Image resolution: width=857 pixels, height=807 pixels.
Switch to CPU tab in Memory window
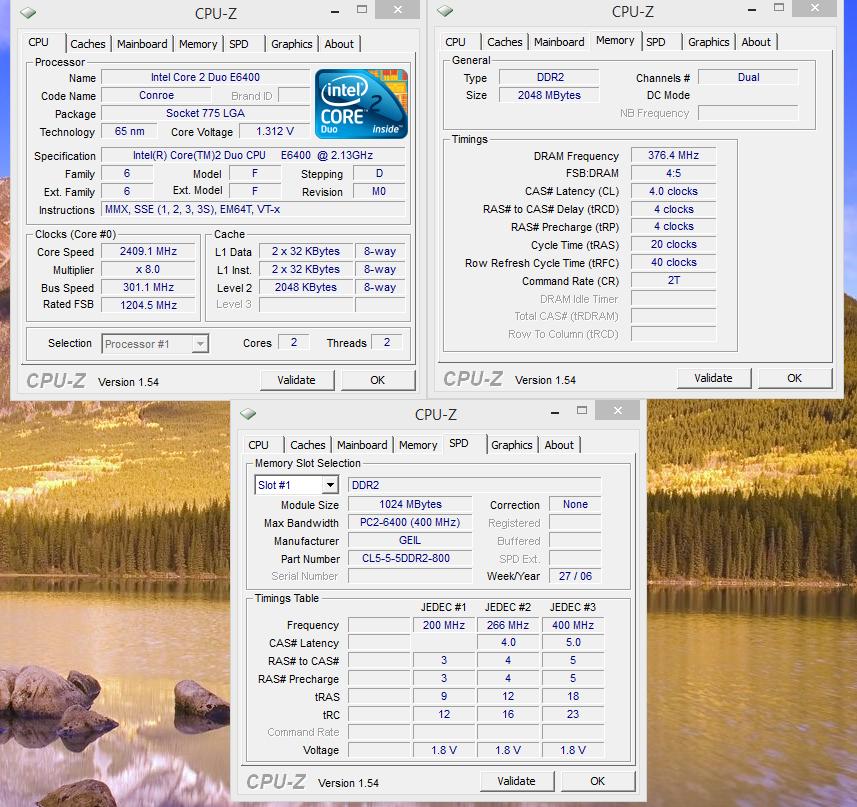(455, 42)
